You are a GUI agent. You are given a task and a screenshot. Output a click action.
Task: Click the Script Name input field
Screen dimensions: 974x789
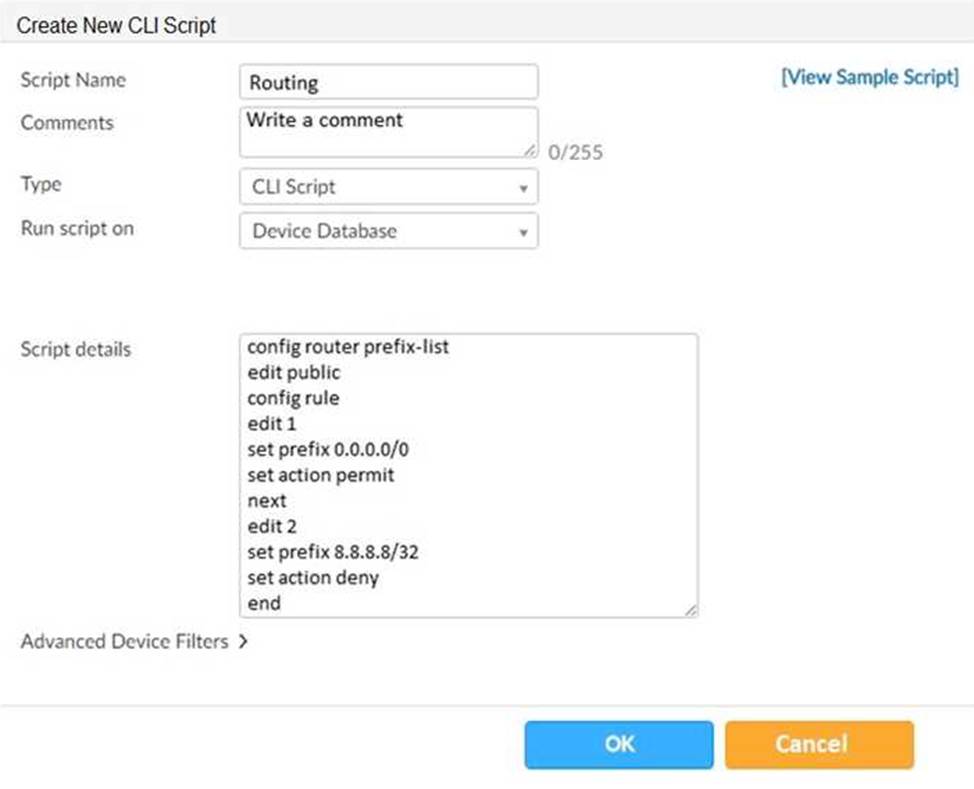(388, 82)
